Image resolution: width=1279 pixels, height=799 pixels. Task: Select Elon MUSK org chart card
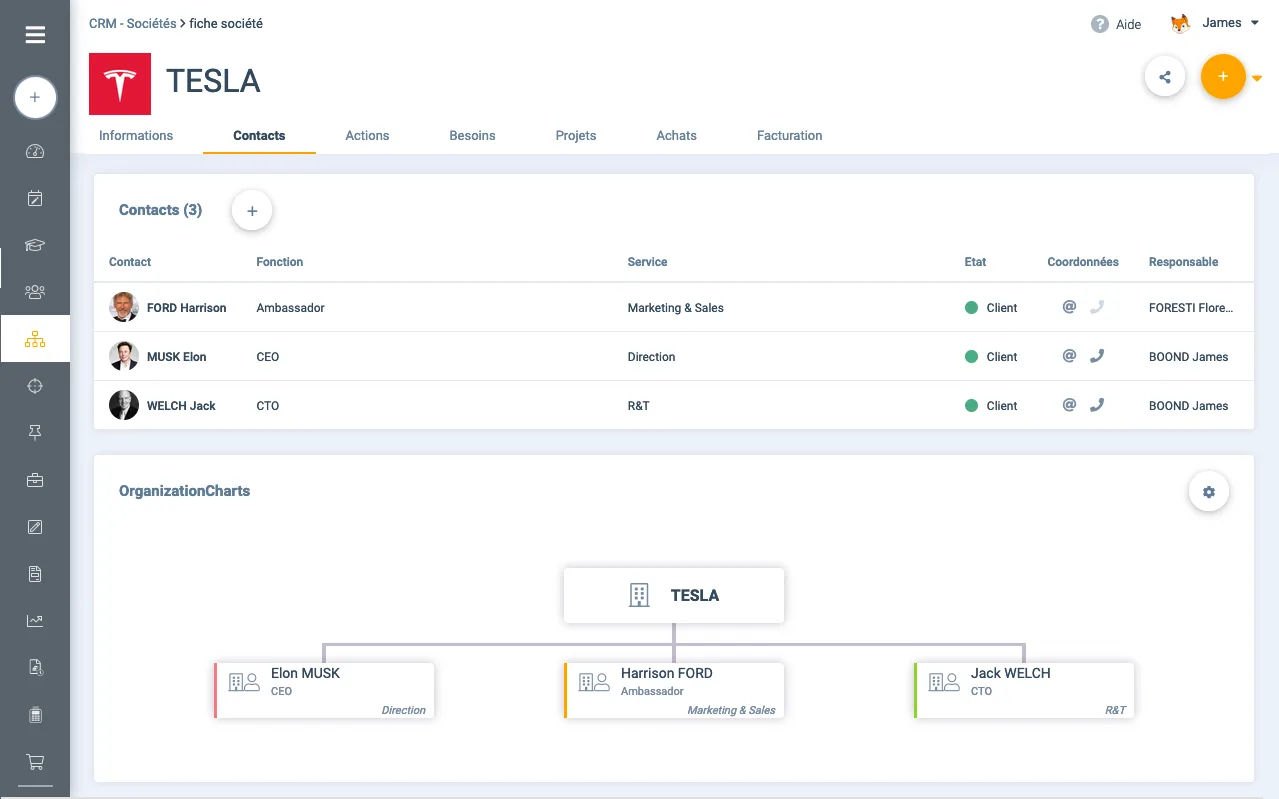pos(324,690)
